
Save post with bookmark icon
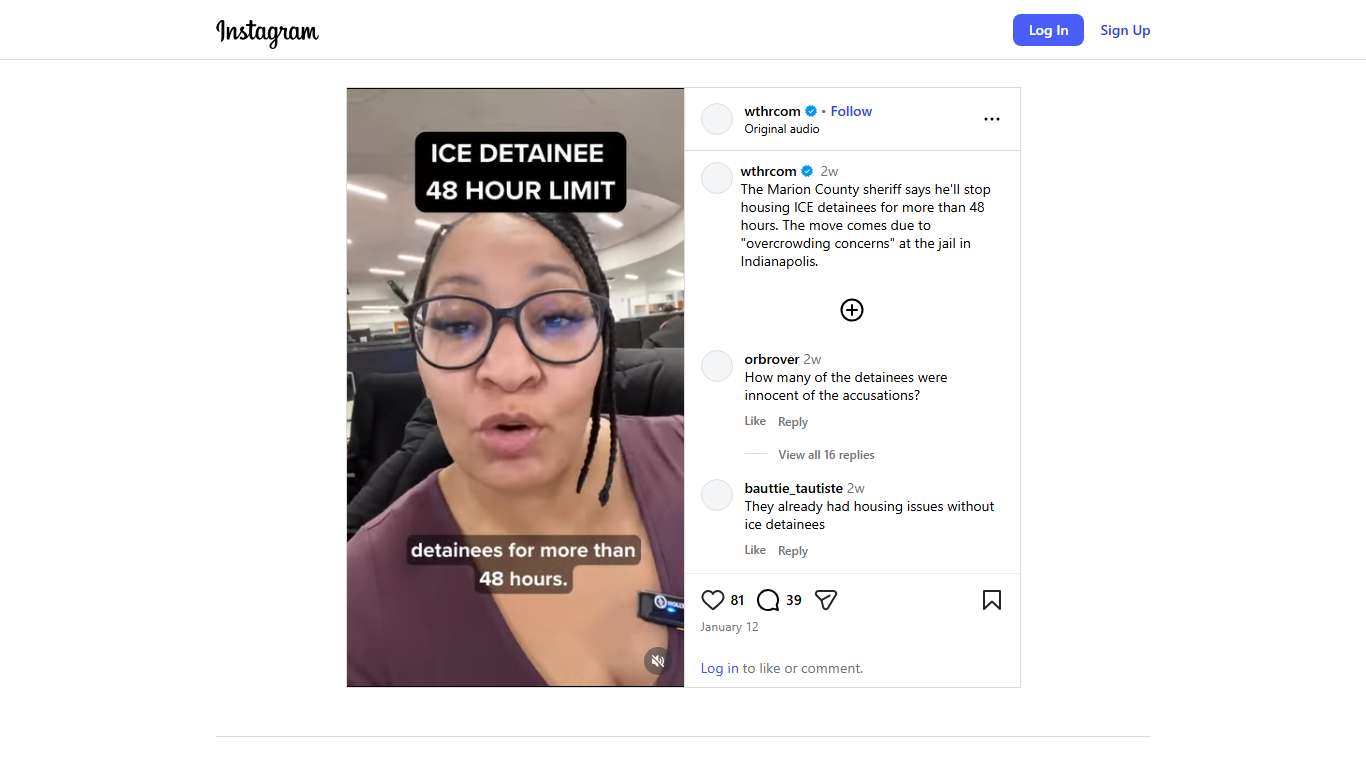click(x=992, y=600)
